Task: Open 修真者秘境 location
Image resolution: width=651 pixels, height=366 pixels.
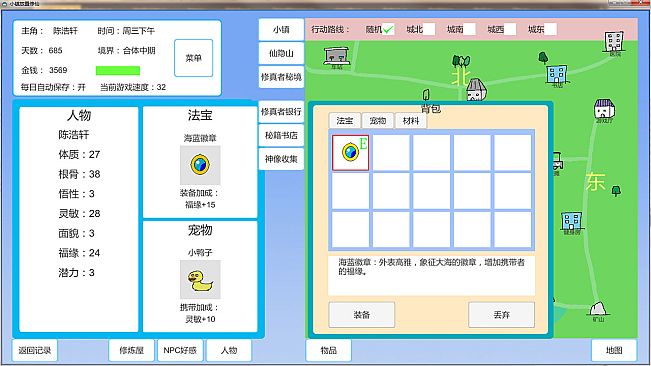Action: 281,77
